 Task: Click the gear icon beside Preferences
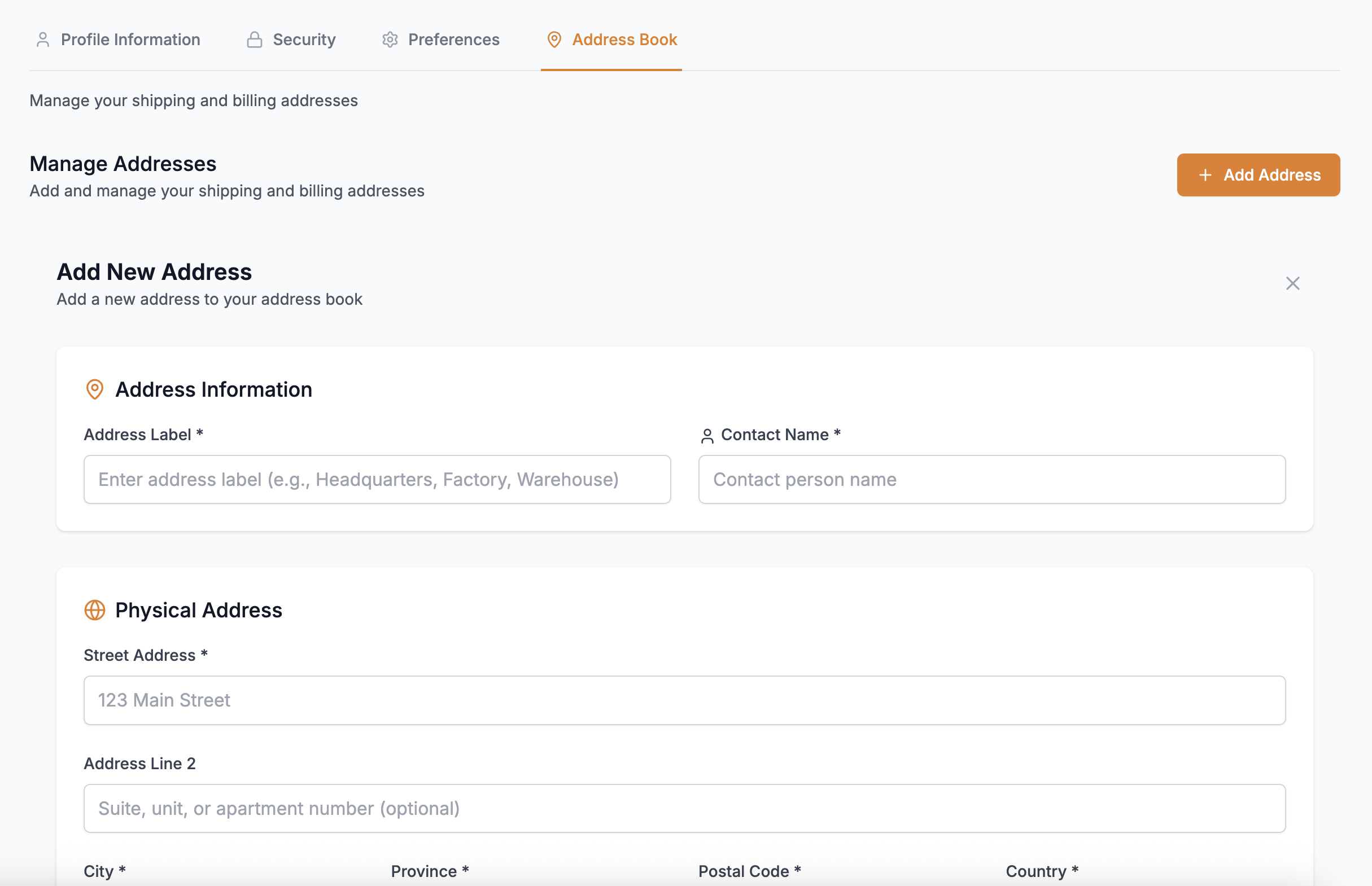pyautogui.click(x=390, y=40)
